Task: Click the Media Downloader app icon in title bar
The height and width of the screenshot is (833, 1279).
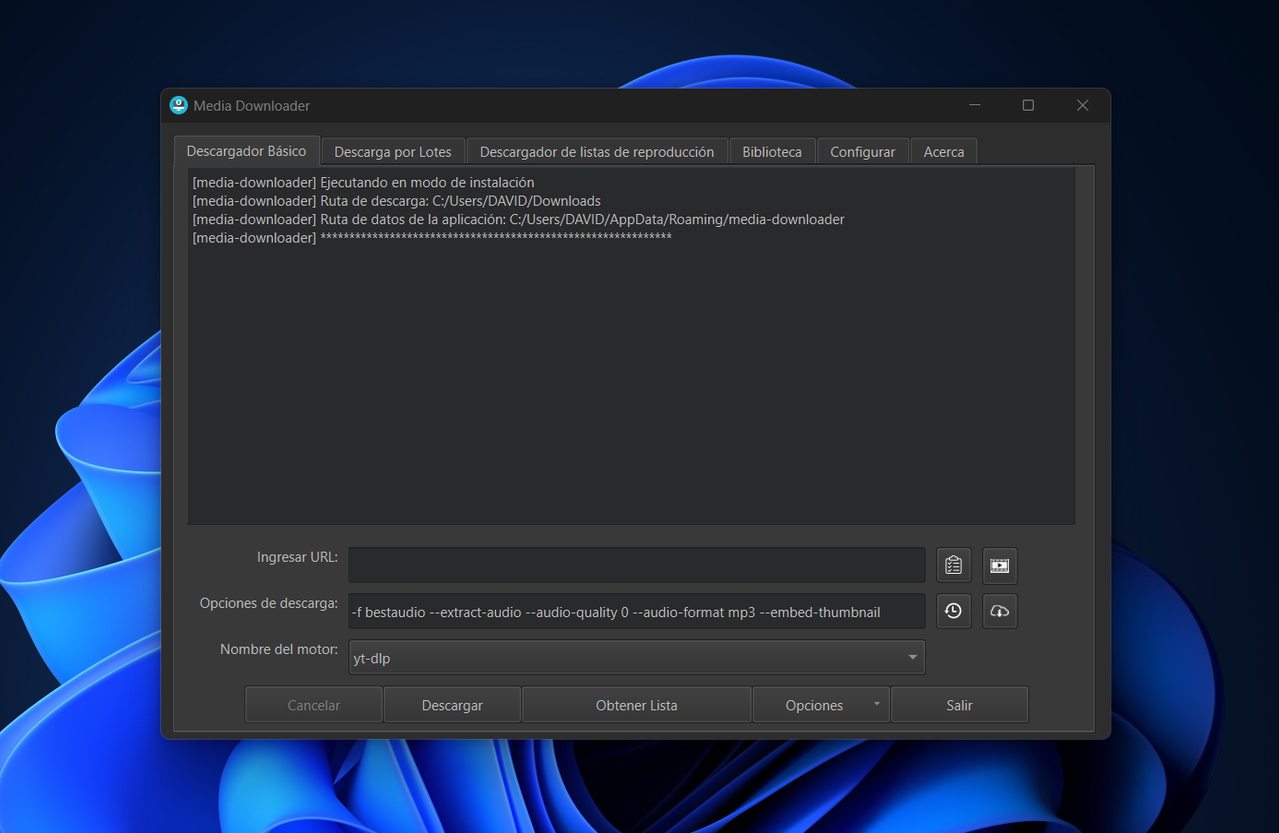Action: [x=179, y=105]
